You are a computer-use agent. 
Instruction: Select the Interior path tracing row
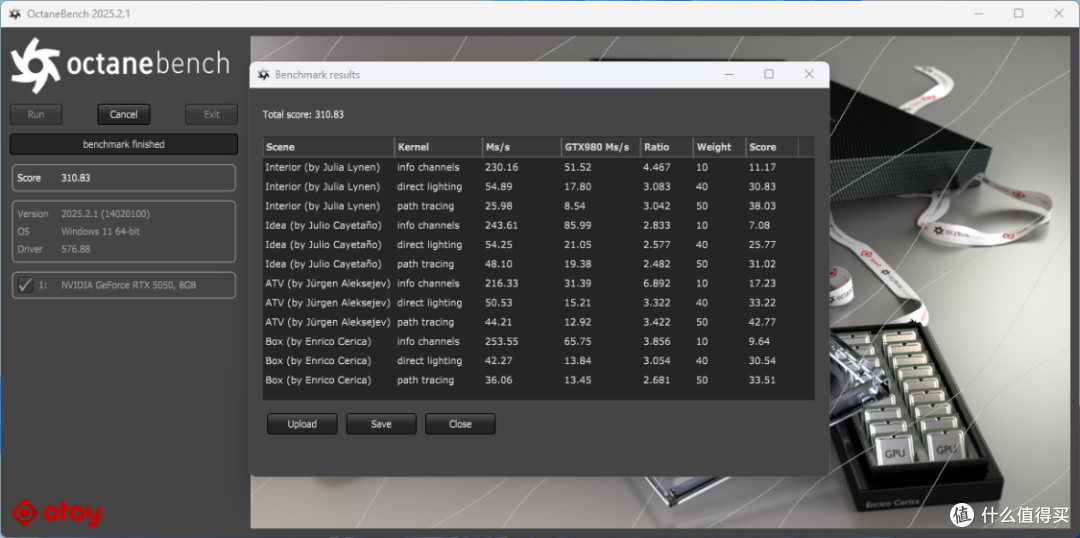[538, 206]
